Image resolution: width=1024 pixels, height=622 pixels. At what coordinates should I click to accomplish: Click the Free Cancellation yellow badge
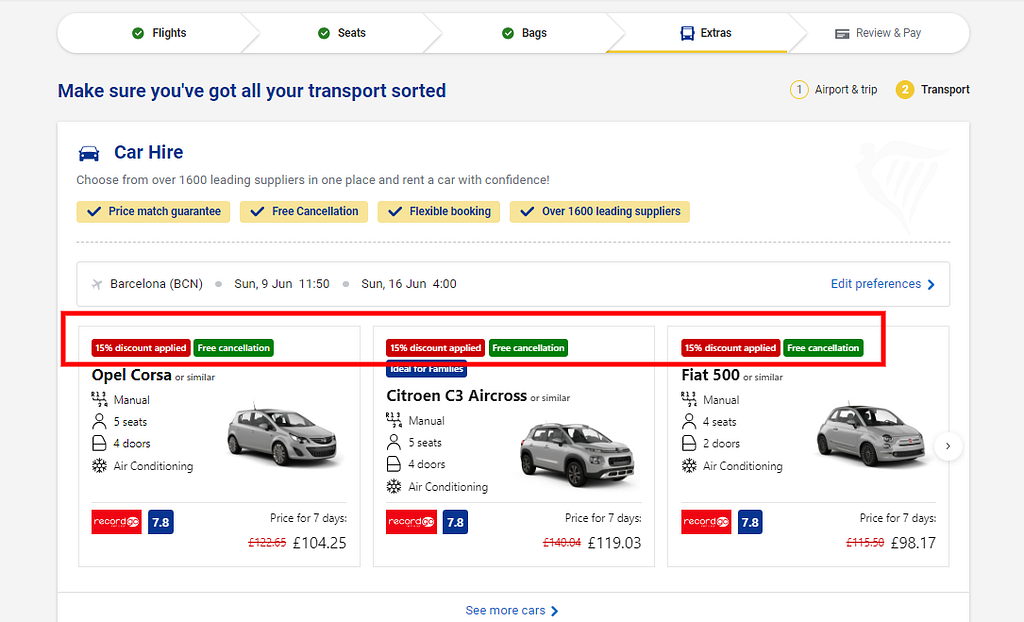(304, 212)
